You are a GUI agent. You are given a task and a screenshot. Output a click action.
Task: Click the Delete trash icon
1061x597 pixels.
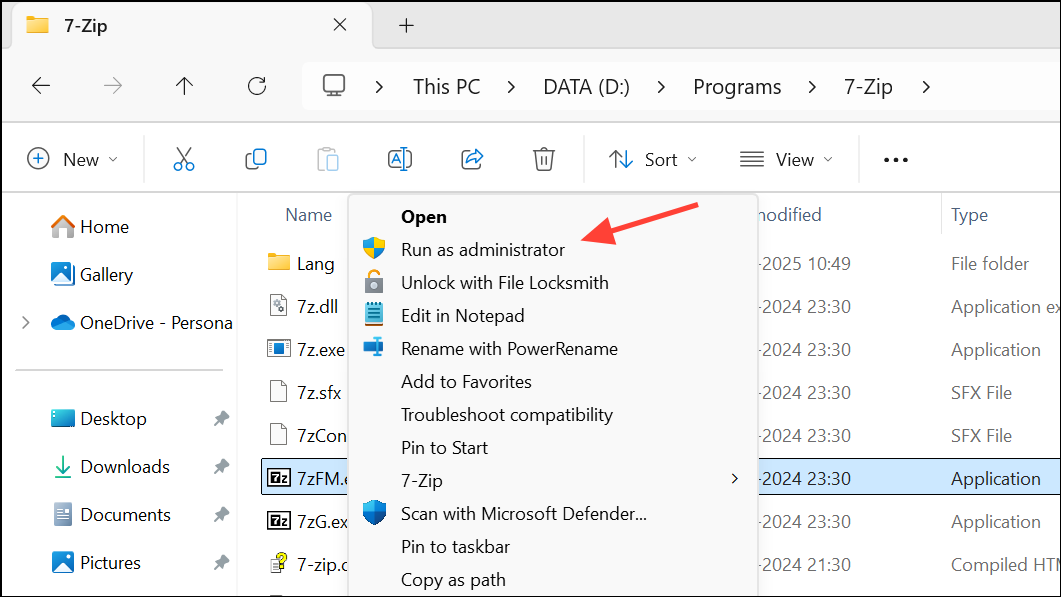543,160
